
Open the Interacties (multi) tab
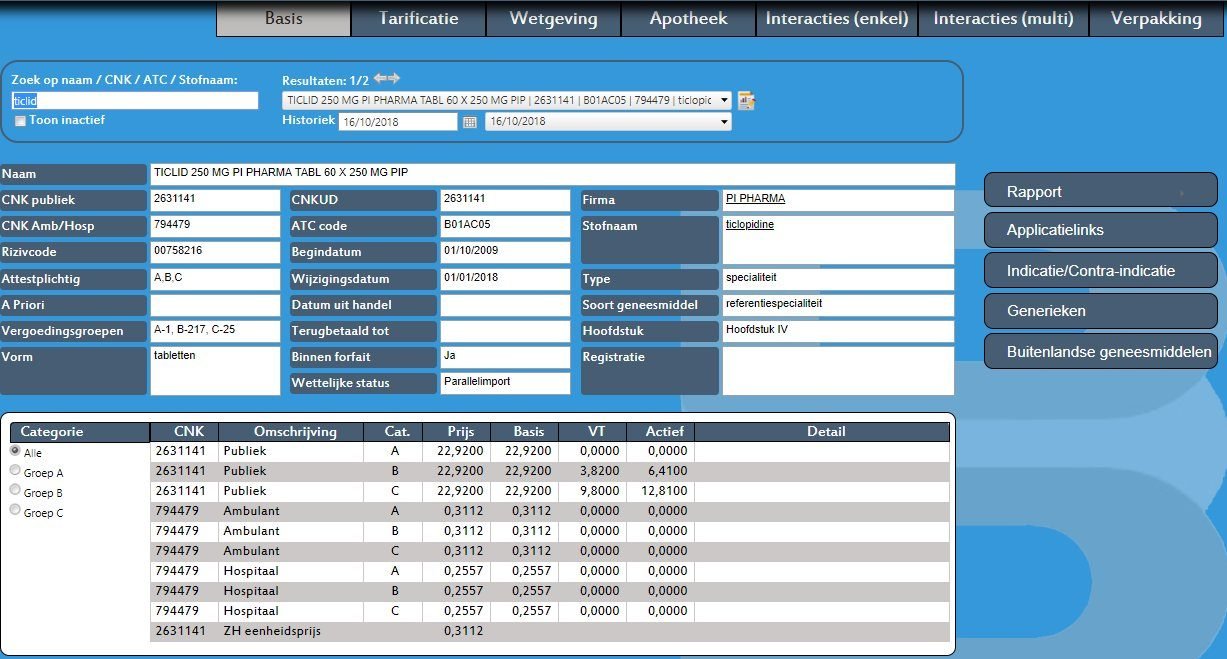pos(1003,19)
